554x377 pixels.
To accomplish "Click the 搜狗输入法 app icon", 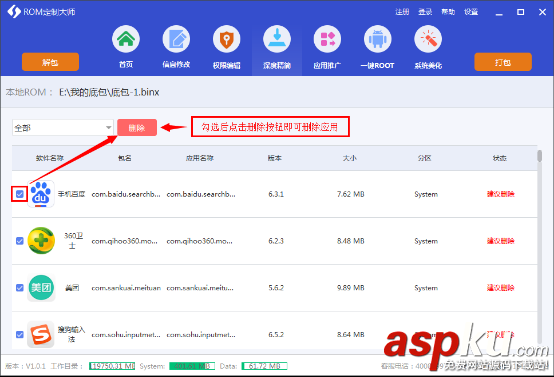I will coord(41,334).
